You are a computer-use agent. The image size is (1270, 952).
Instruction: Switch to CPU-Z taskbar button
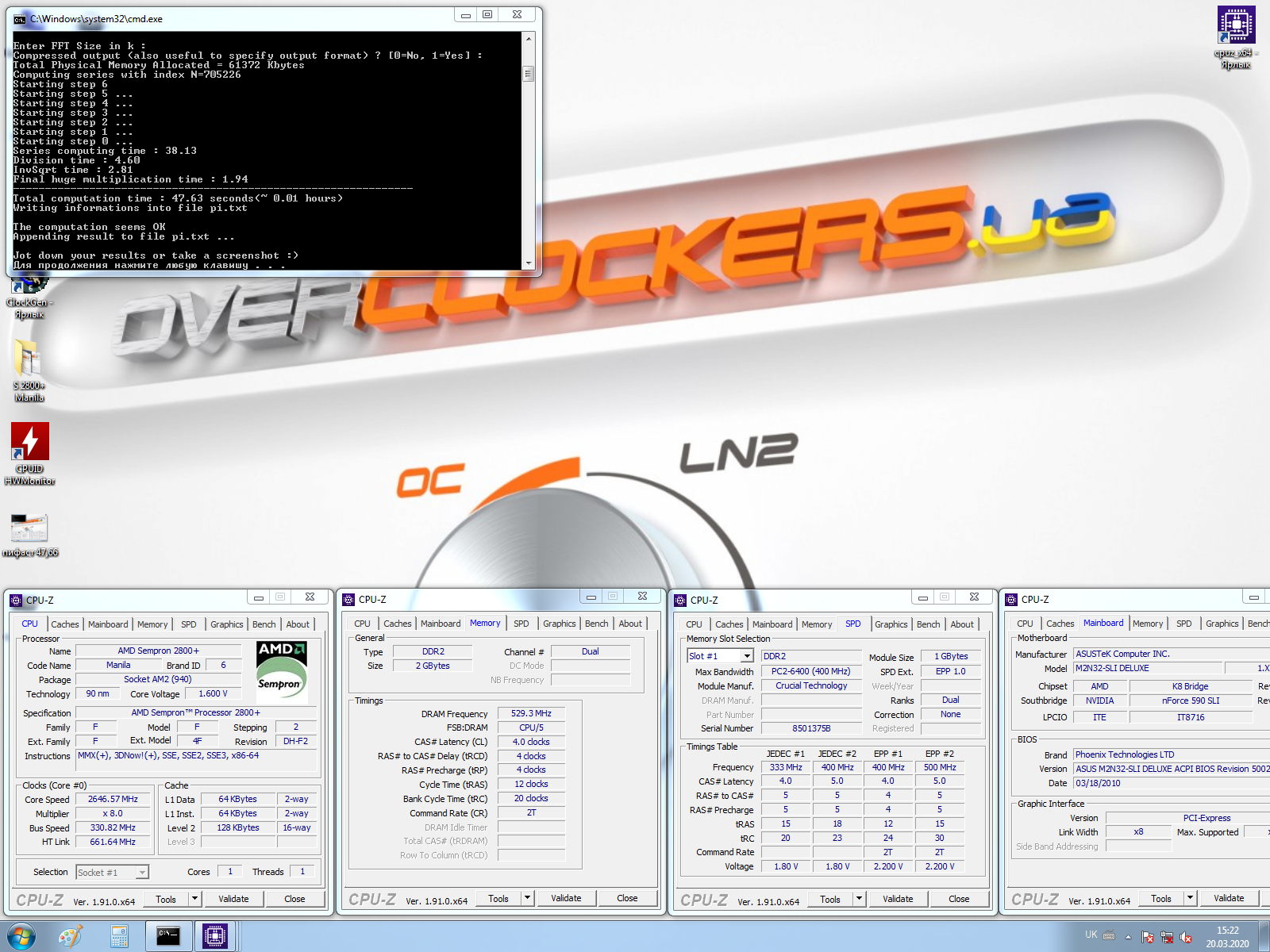(215, 936)
